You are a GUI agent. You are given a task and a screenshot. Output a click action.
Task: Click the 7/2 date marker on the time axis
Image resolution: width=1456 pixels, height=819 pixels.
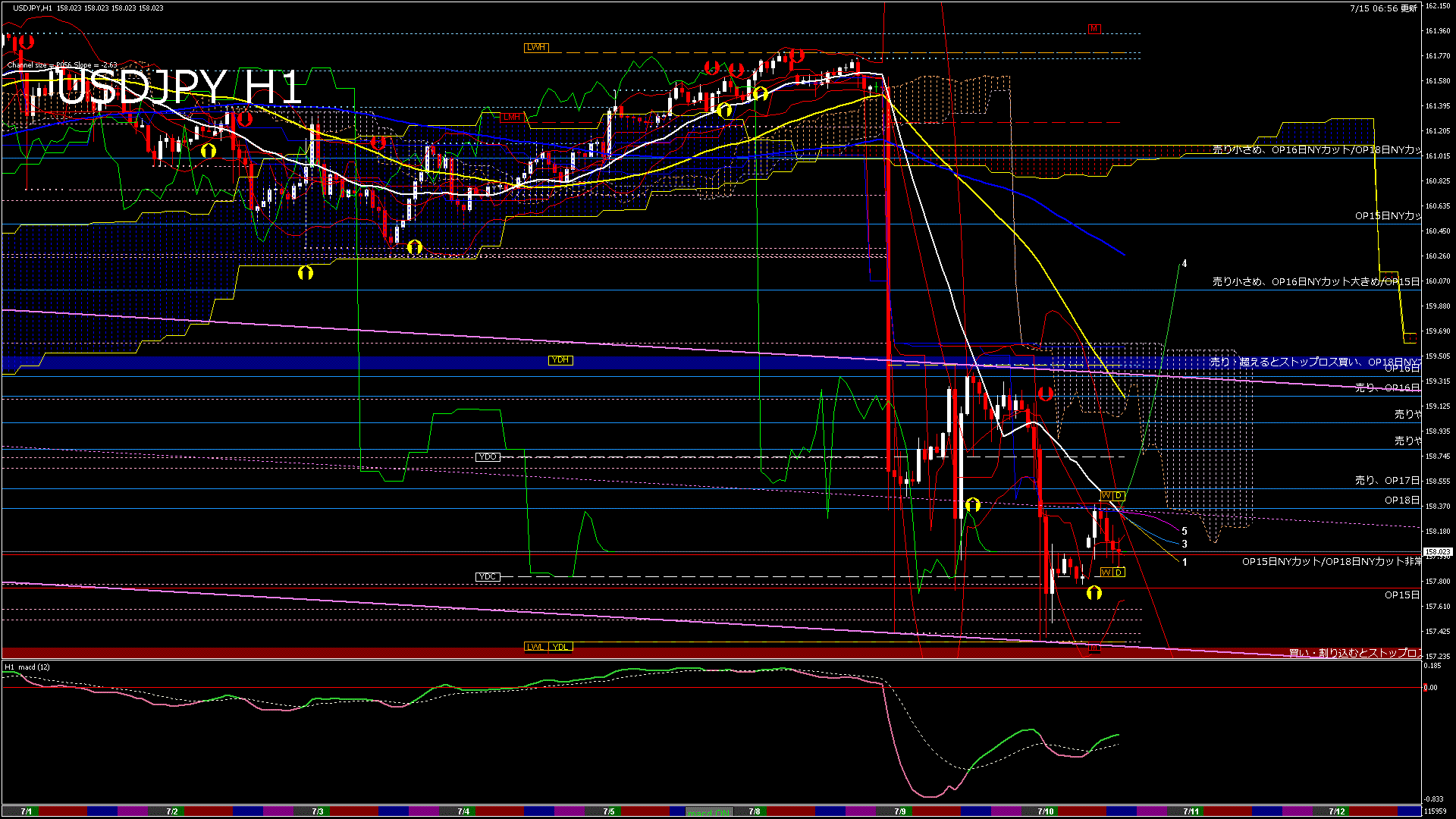click(x=172, y=811)
